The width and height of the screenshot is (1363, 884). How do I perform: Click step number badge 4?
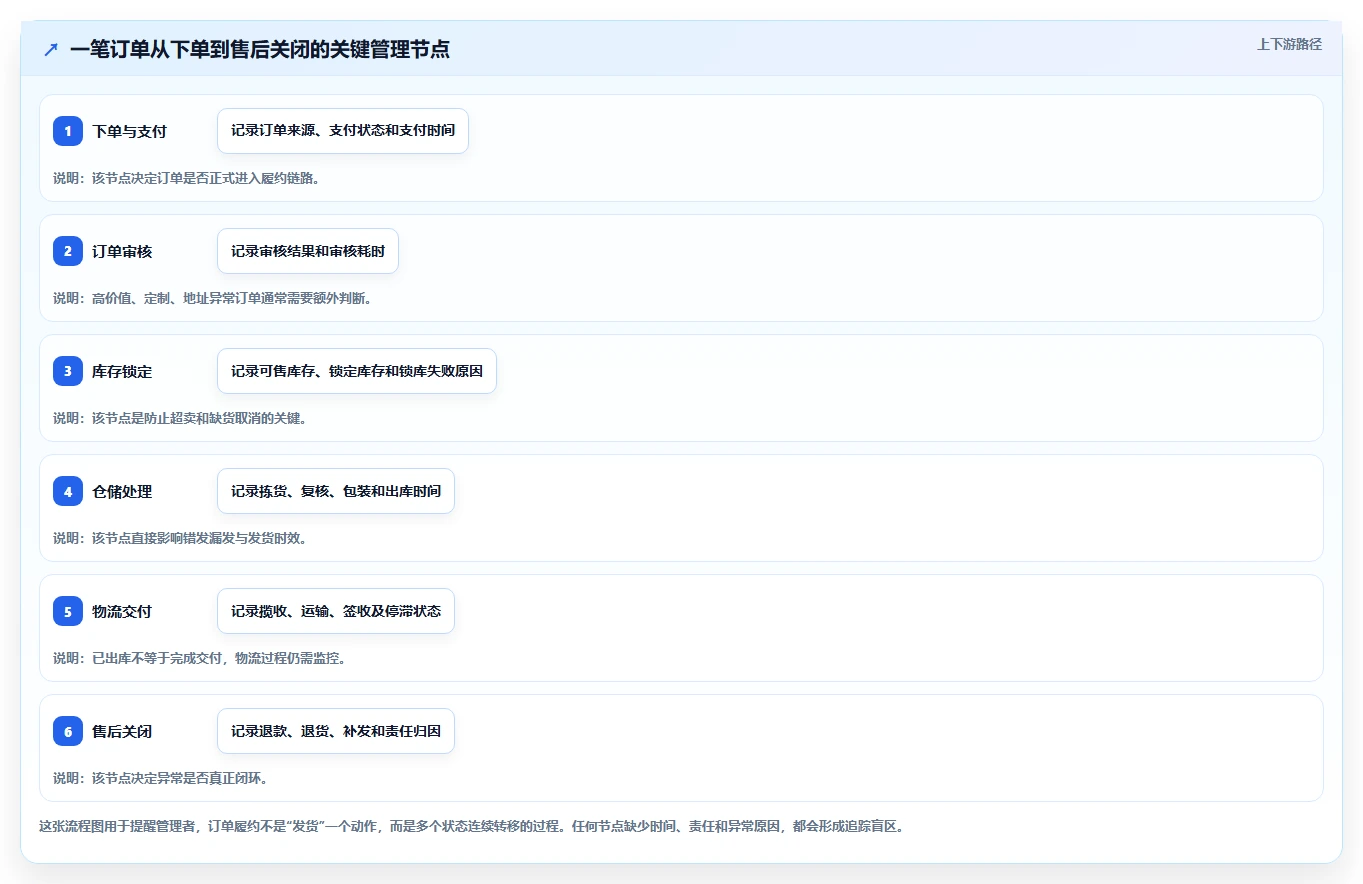(x=68, y=491)
